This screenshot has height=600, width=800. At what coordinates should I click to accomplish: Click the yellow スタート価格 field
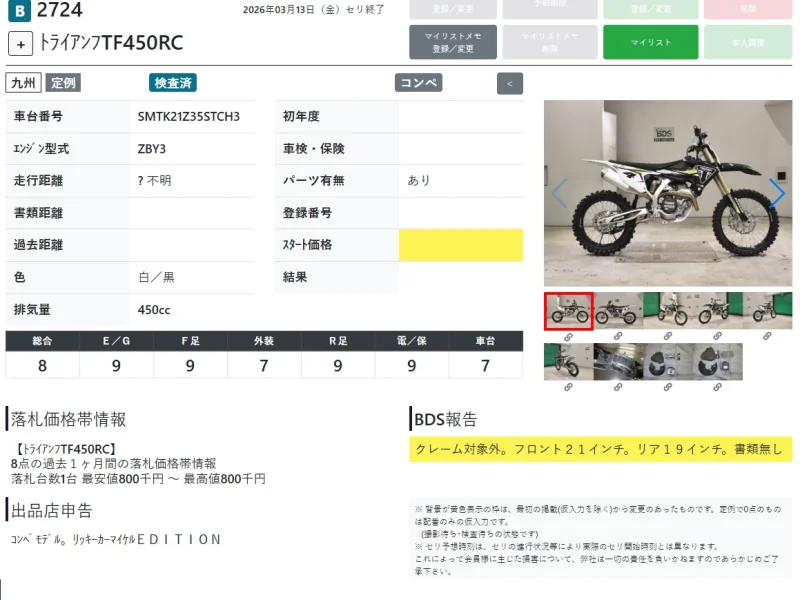click(x=461, y=245)
